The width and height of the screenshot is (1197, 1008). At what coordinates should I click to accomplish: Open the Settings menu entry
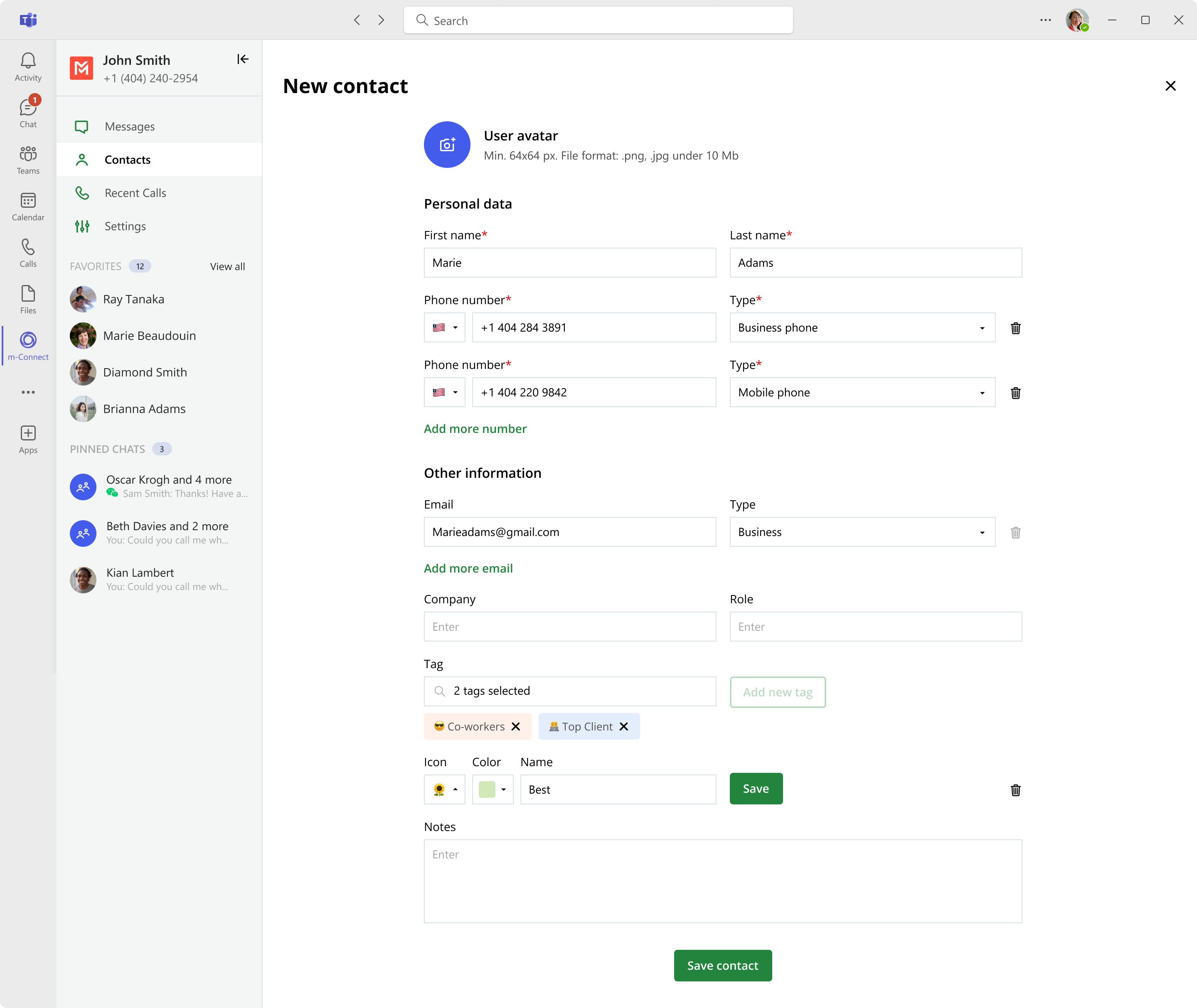[125, 226]
